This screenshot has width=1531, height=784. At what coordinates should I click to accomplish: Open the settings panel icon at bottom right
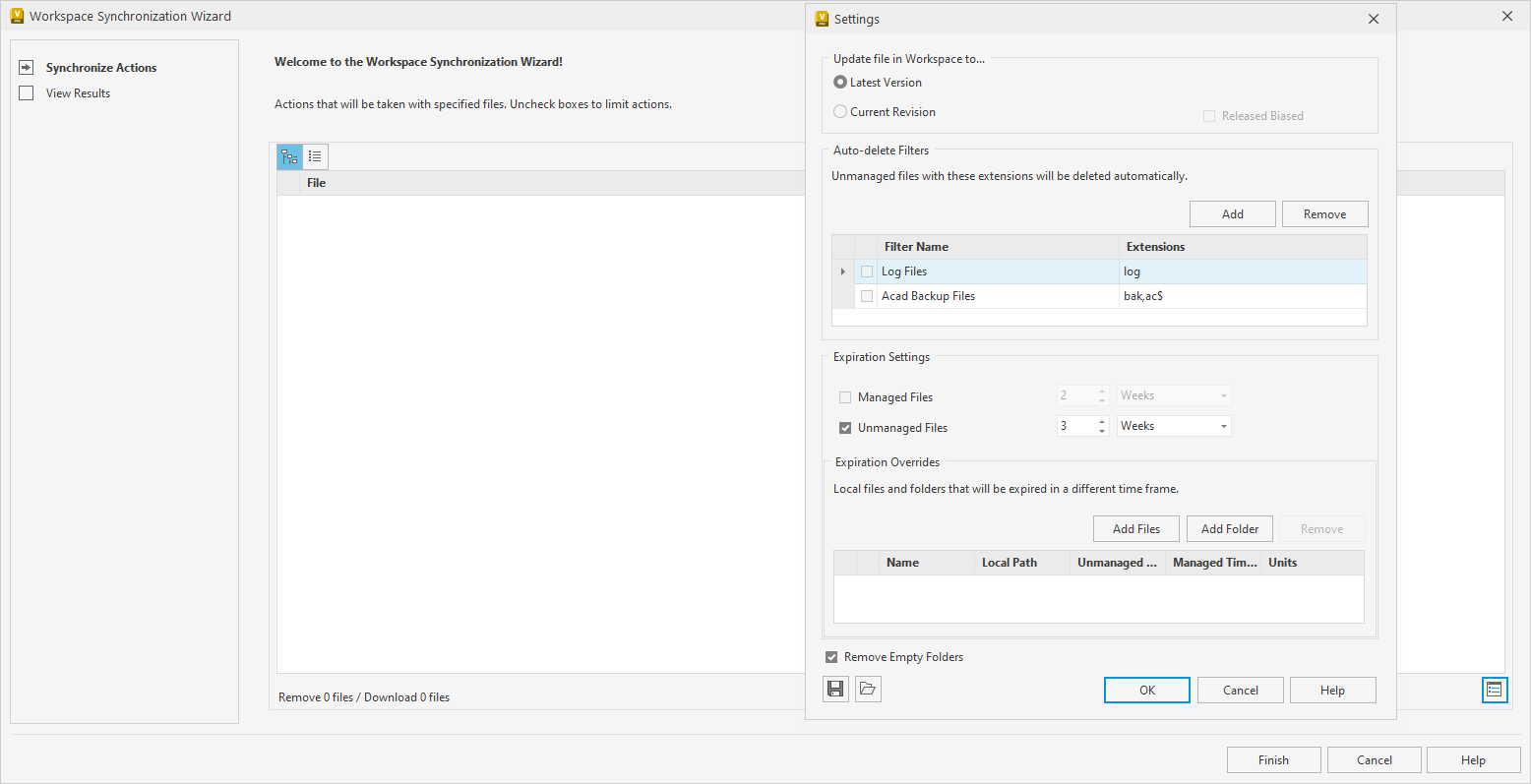[x=1495, y=690]
